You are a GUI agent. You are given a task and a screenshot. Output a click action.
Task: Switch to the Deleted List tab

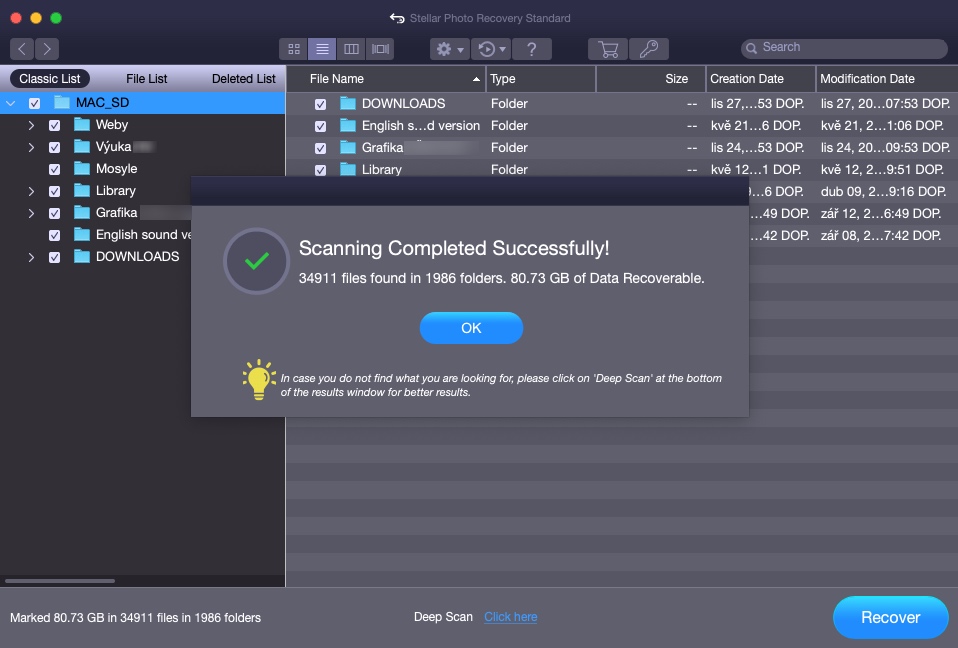(x=244, y=79)
